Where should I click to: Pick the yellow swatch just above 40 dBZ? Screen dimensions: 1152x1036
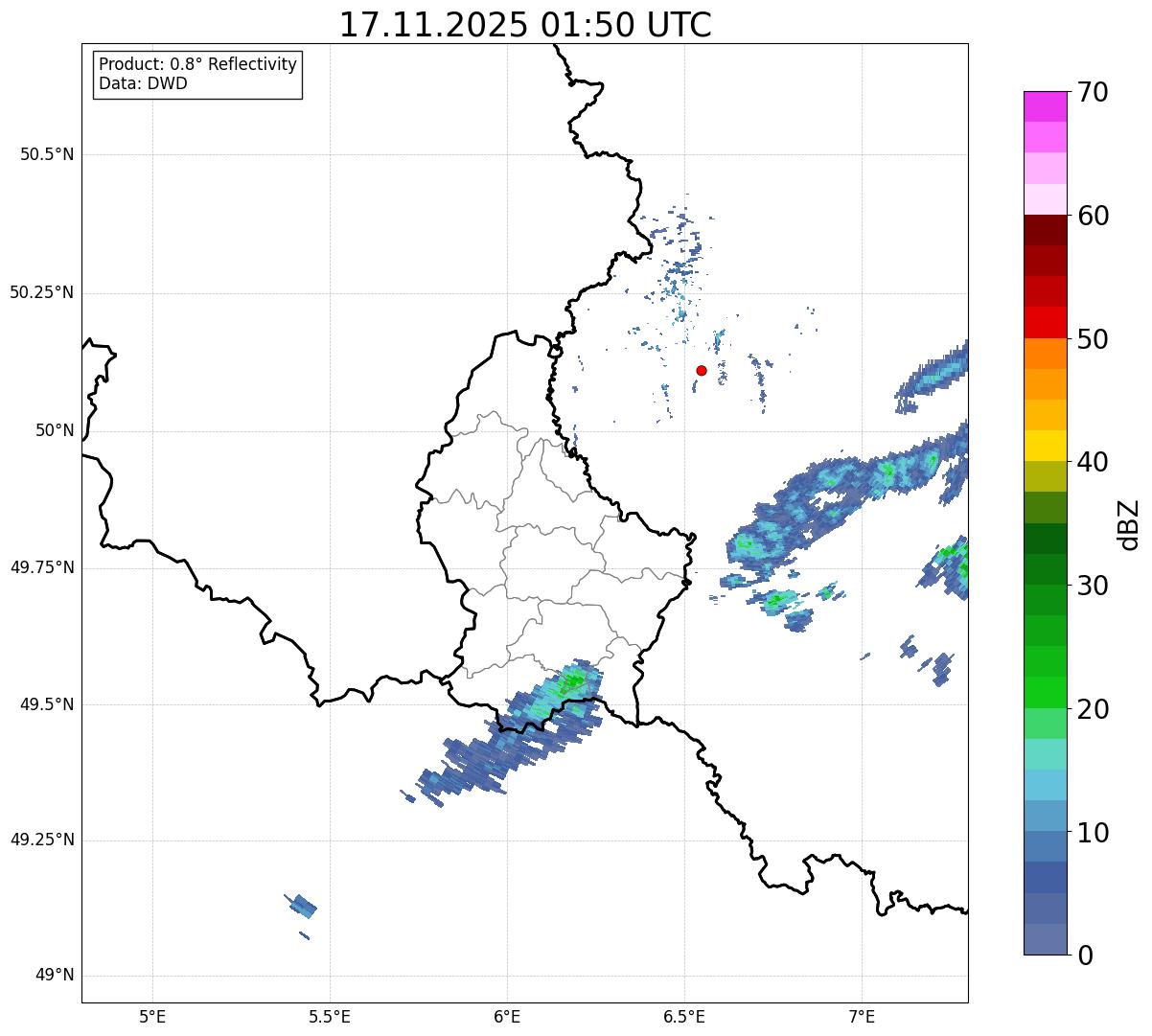1045,446
